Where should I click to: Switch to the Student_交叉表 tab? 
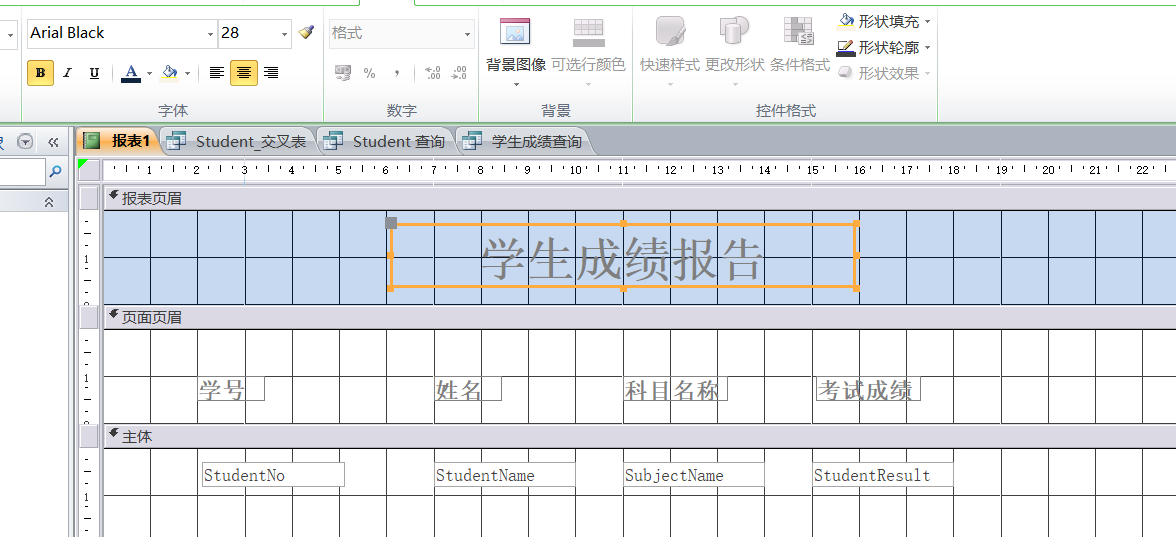pyautogui.click(x=240, y=141)
